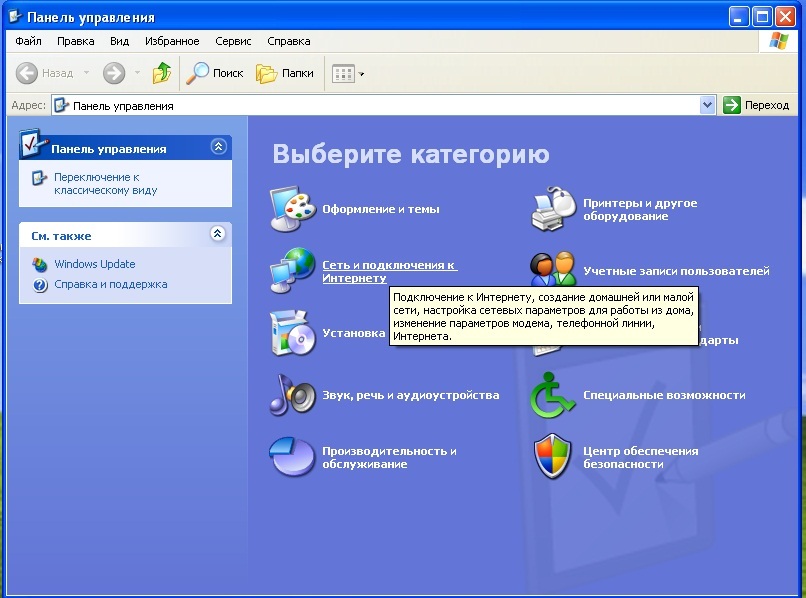
Task: Open the Сервис menu
Action: [x=233, y=41]
